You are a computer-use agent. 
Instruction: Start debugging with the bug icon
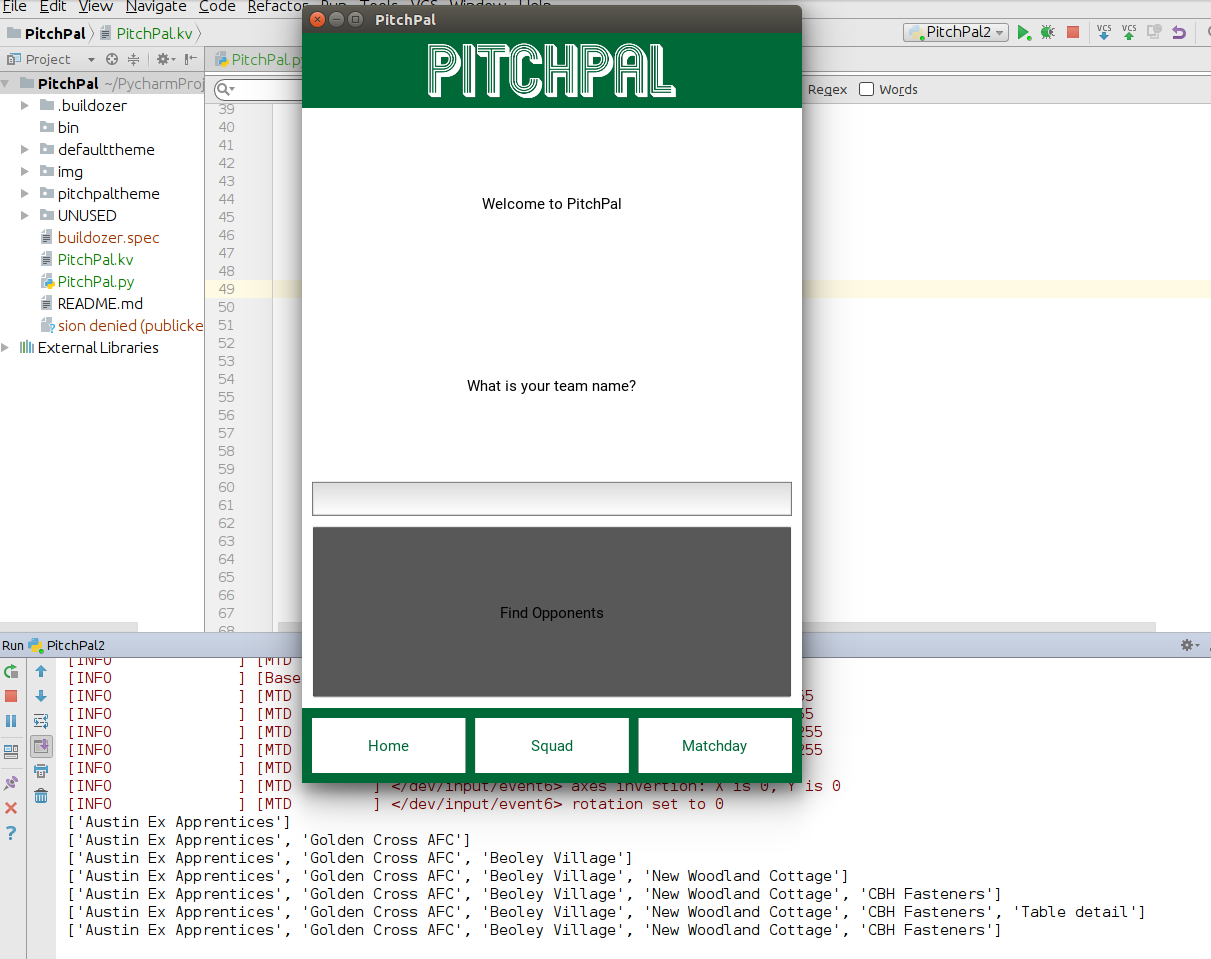click(x=1047, y=32)
